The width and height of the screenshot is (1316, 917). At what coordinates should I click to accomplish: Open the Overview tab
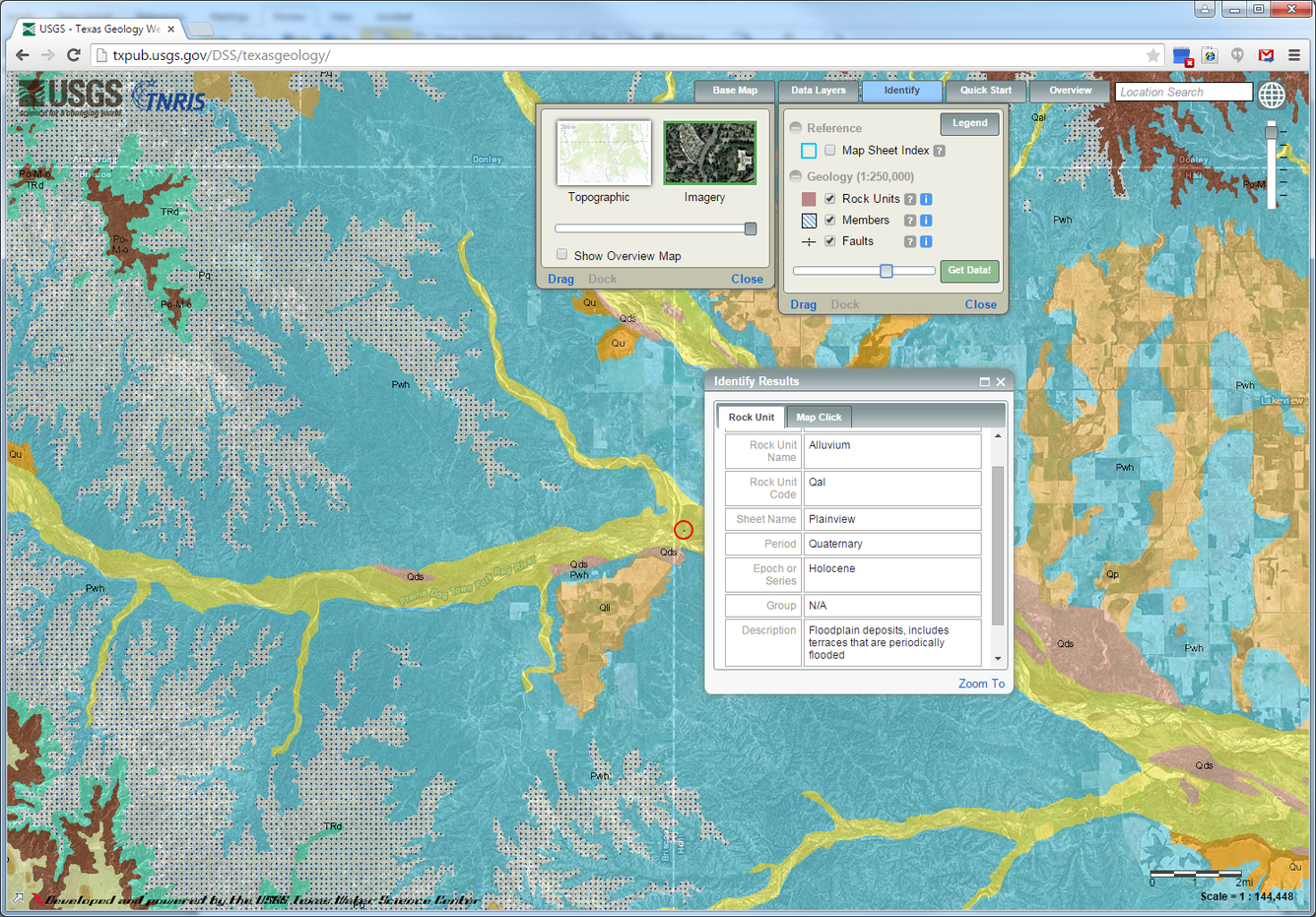pyautogui.click(x=1070, y=91)
